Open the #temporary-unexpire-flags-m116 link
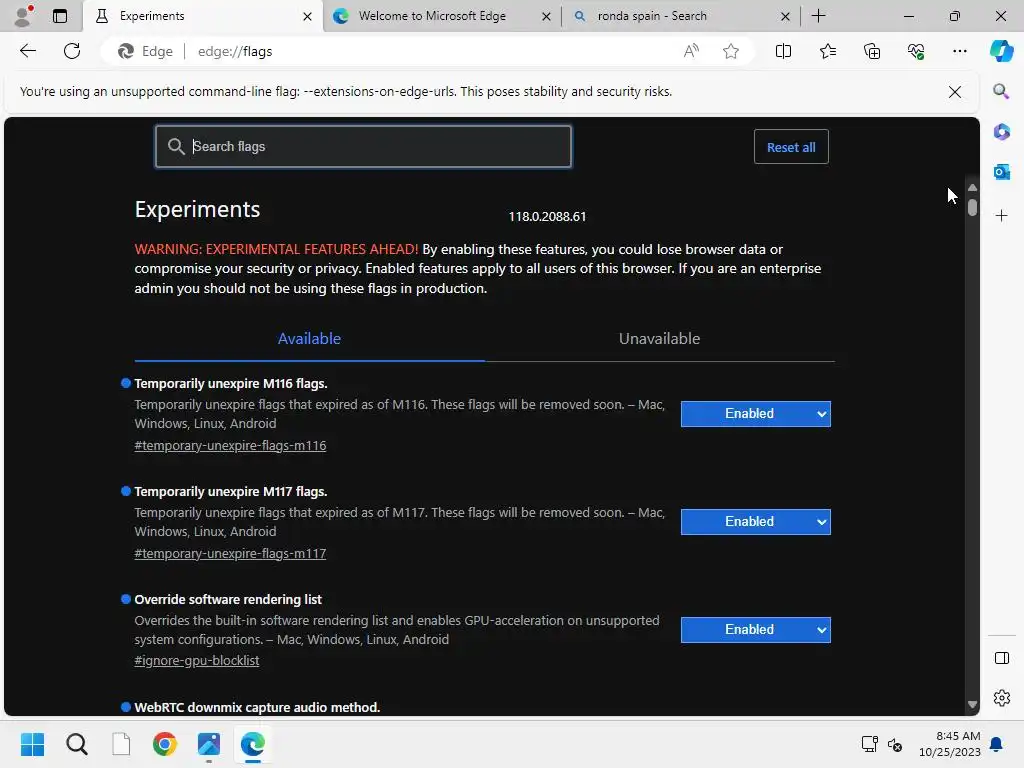Image resolution: width=1024 pixels, height=768 pixels. pyautogui.click(x=230, y=445)
